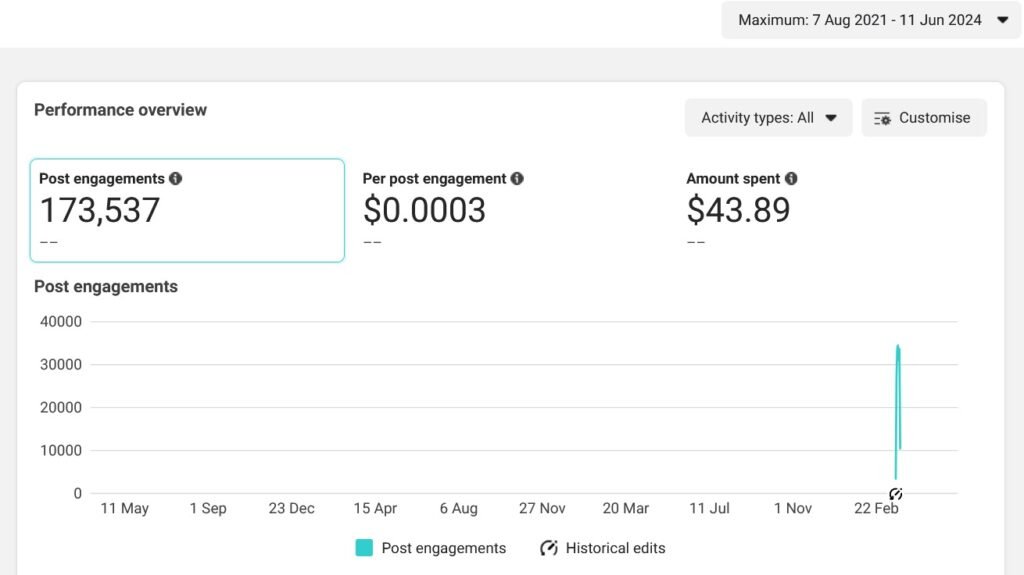Expand the Activity types: All dropdown
The image size is (1024, 575).
coord(768,118)
